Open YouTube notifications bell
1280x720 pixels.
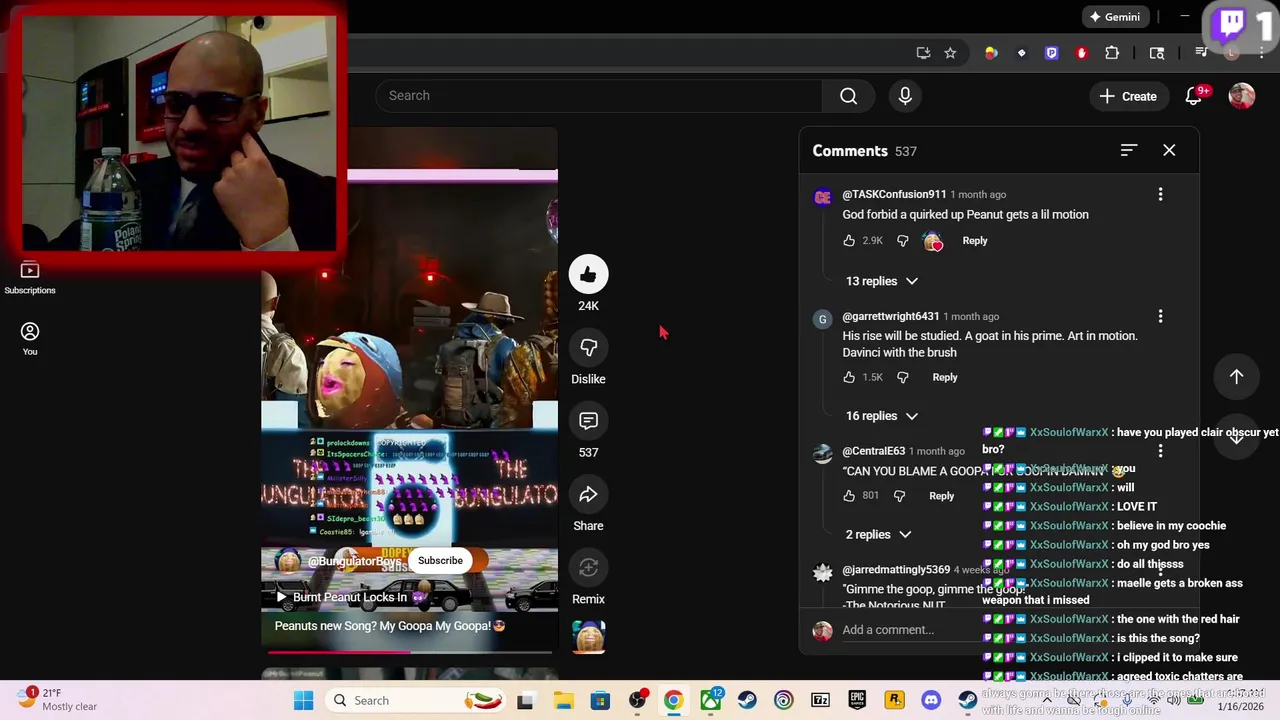1194,96
